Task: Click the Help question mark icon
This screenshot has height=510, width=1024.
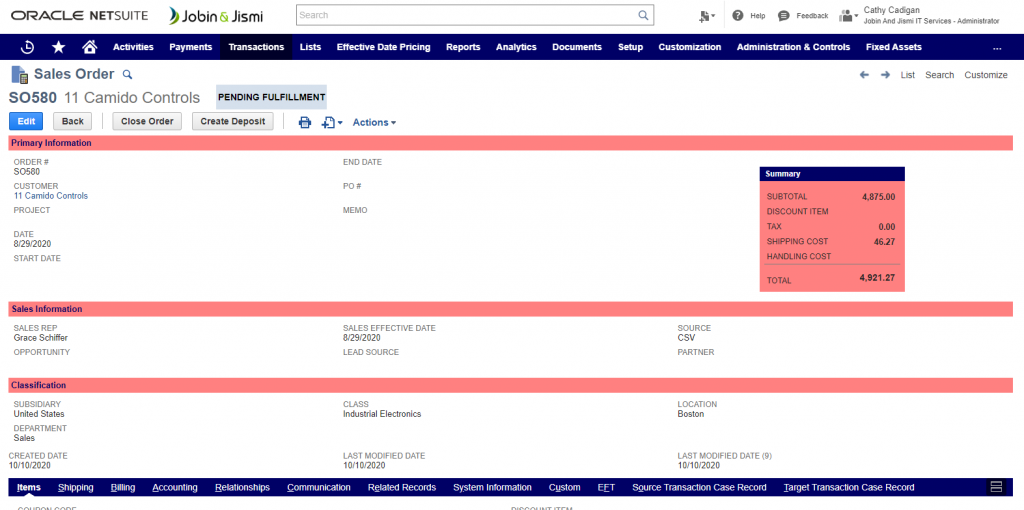Action: (738, 16)
